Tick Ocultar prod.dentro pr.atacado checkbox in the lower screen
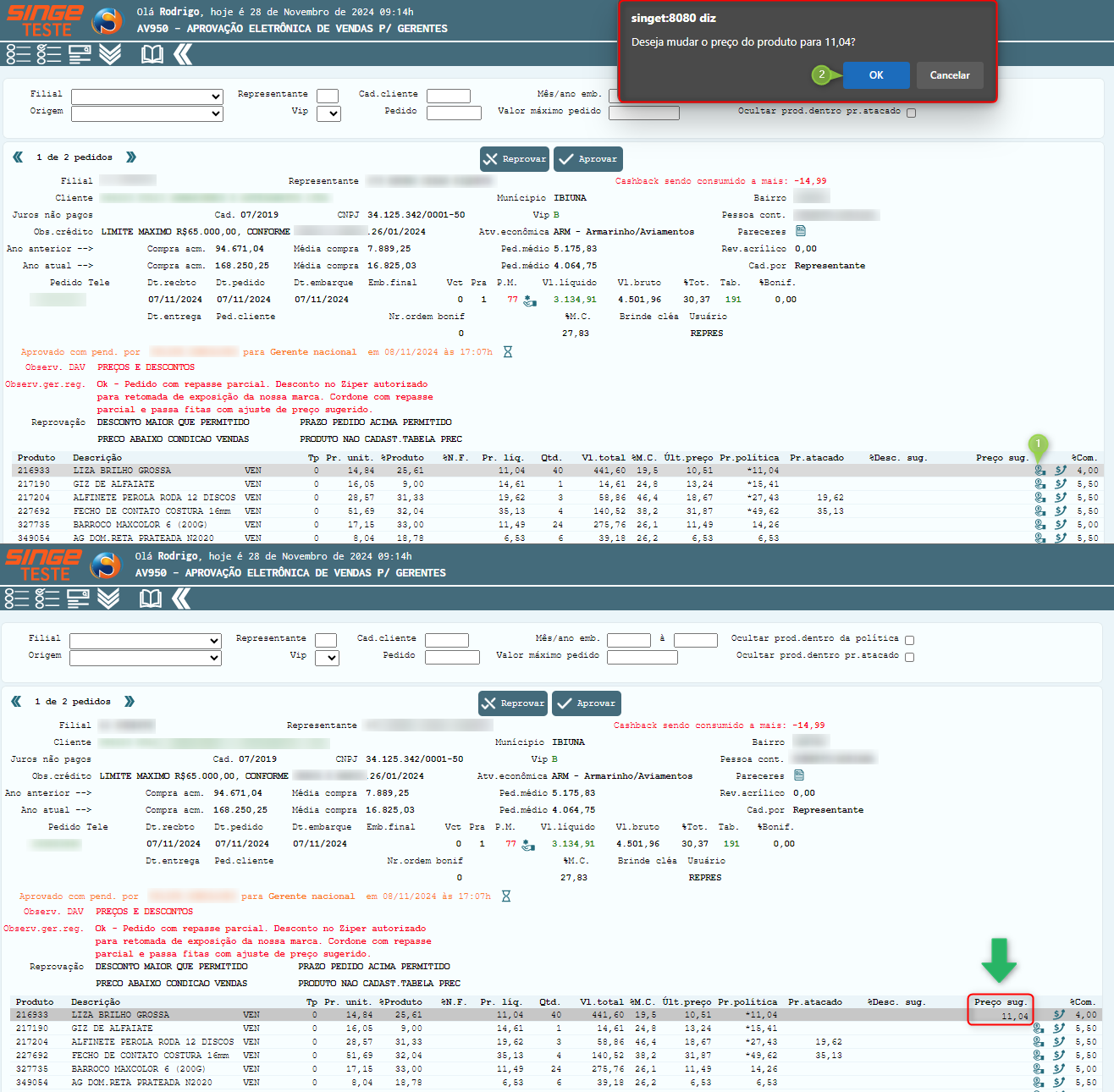Viewport: 1114px width, 1092px height. tap(909, 657)
